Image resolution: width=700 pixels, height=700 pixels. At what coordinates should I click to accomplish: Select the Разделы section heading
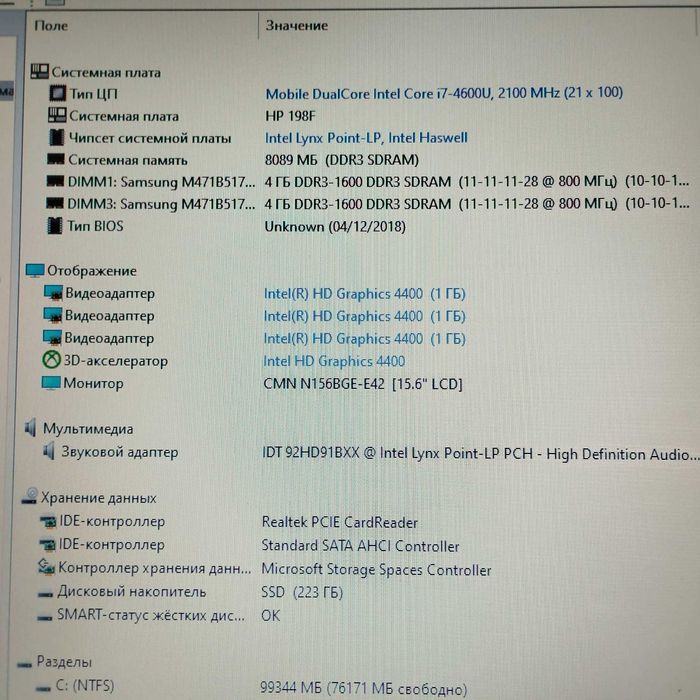(64, 662)
